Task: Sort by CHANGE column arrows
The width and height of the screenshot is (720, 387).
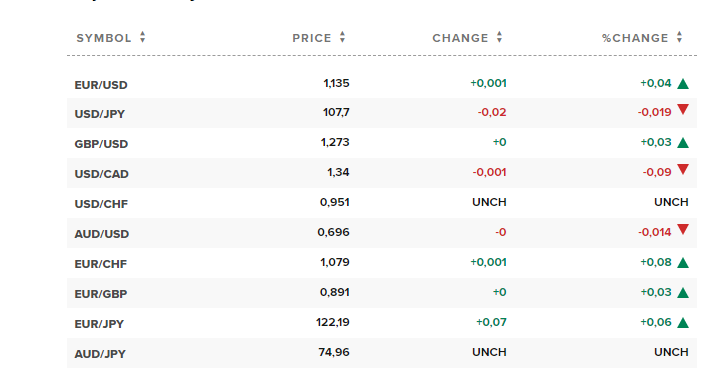Action: (x=500, y=37)
